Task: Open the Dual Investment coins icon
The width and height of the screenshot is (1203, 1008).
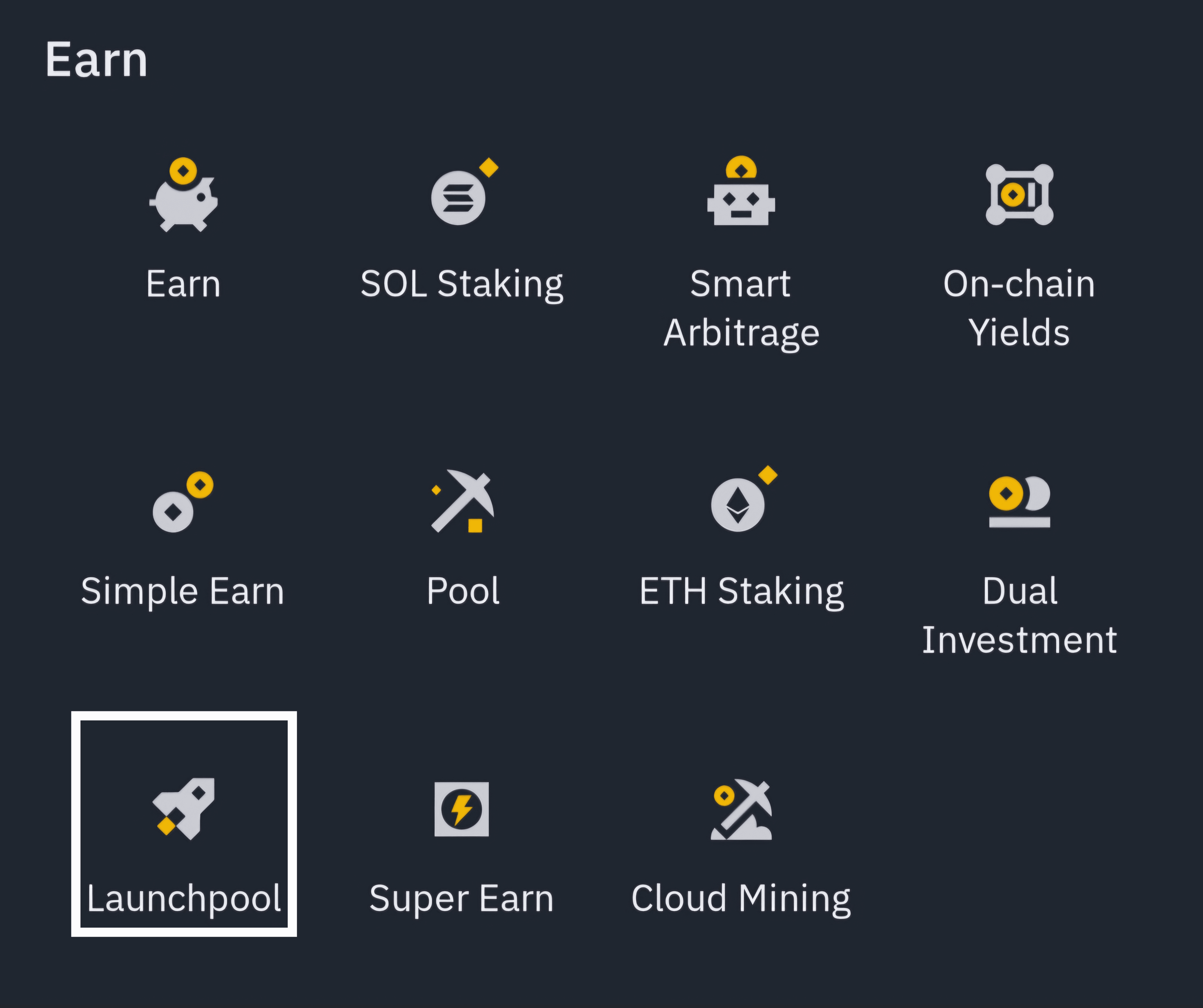Action: 1019,501
